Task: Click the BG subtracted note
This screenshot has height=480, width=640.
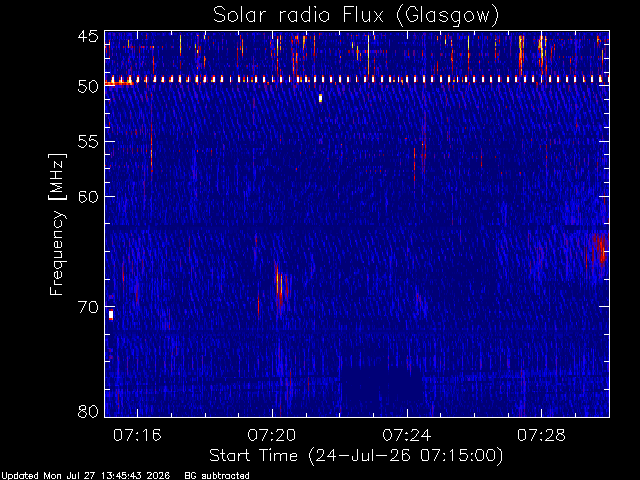Action: (x=217, y=476)
